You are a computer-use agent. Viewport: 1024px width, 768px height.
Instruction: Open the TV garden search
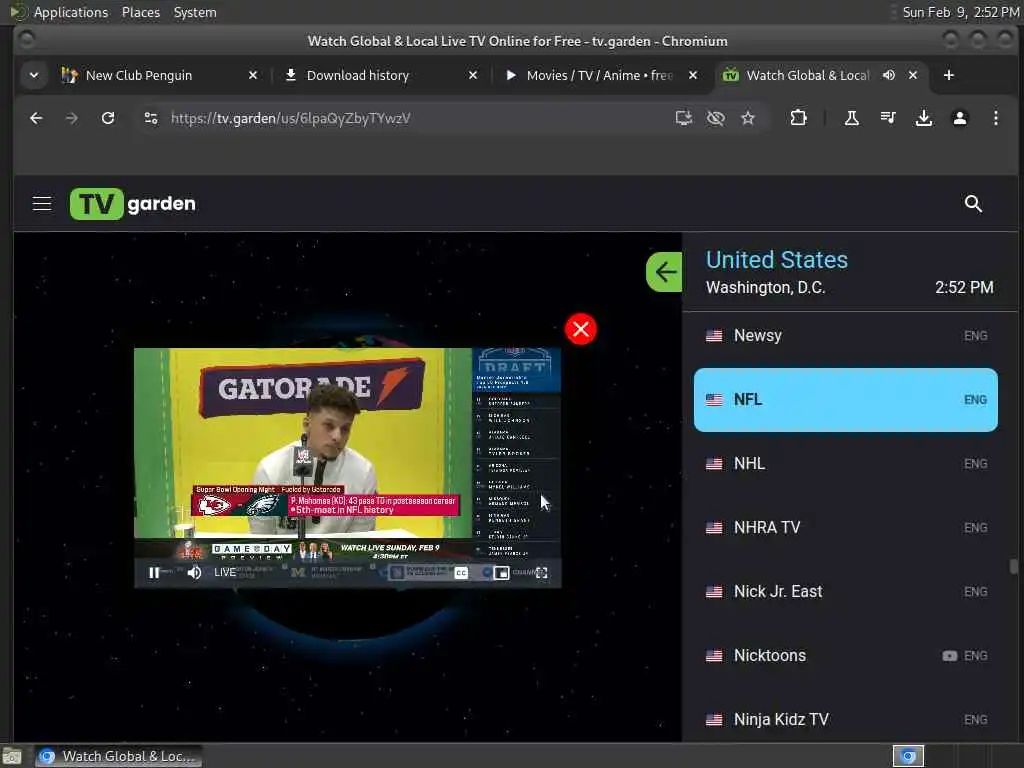coord(973,204)
